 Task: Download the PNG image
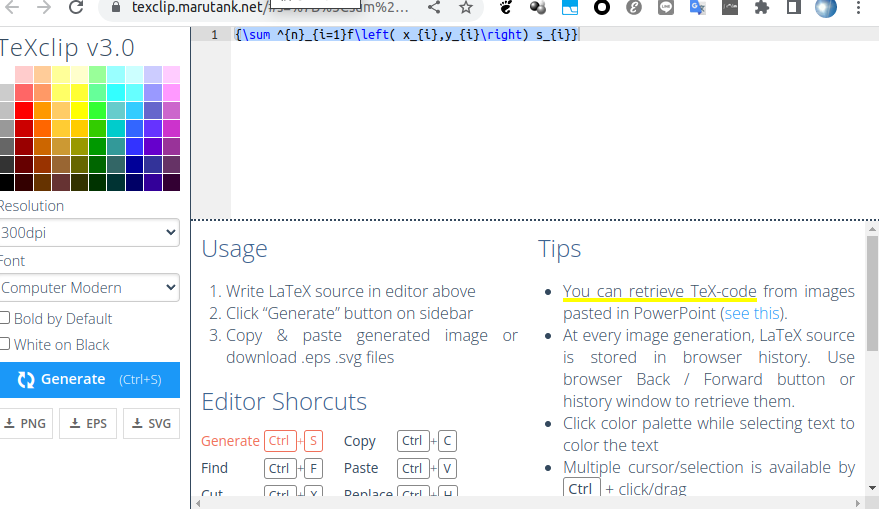[x=26, y=423]
